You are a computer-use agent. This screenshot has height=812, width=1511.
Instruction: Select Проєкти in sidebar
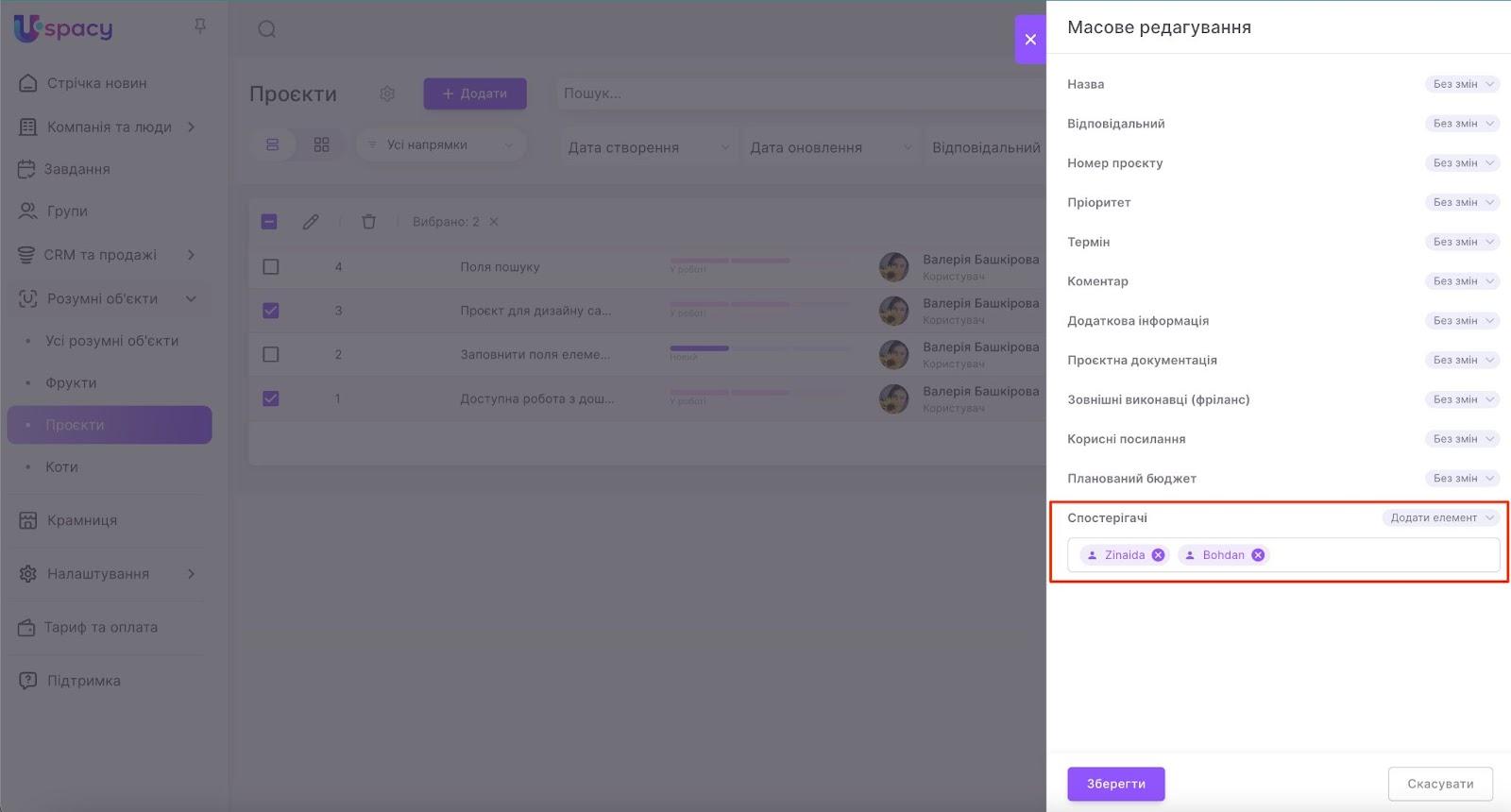(x=110, y=425)
